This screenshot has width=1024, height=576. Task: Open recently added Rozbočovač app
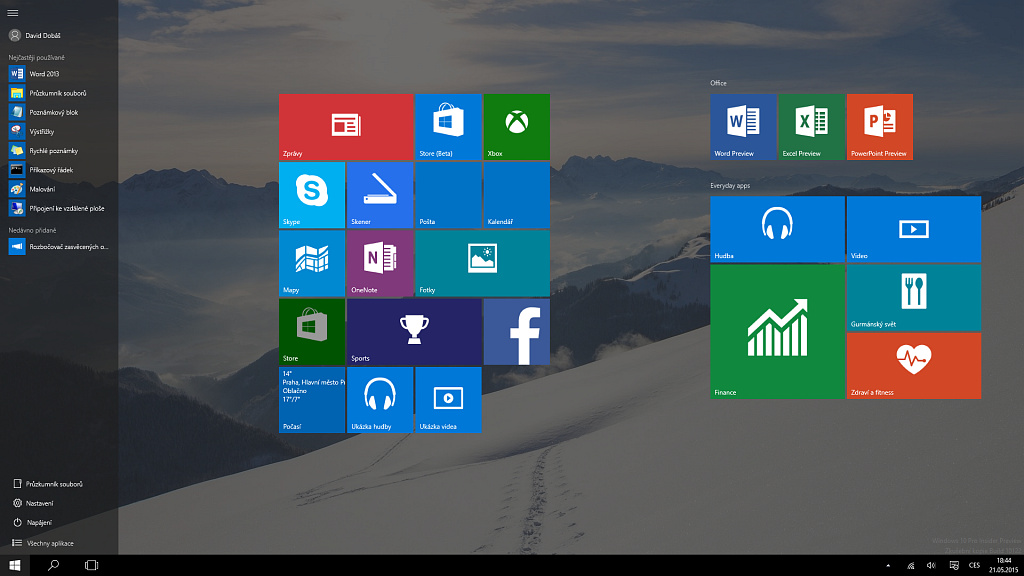click(59, 247)
